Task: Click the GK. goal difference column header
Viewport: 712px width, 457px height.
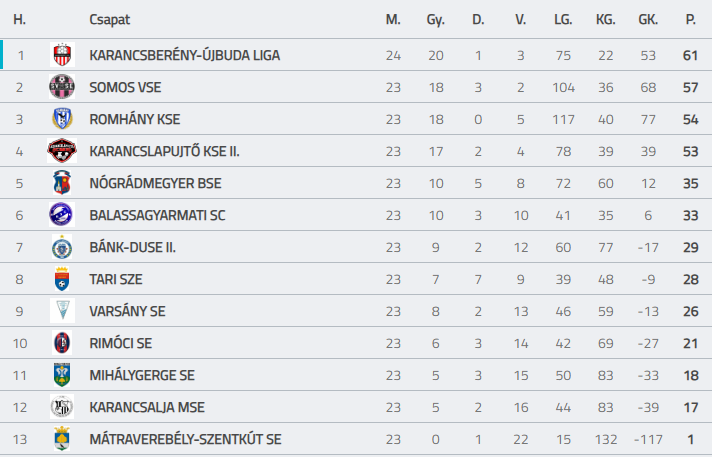Action: 648,20
